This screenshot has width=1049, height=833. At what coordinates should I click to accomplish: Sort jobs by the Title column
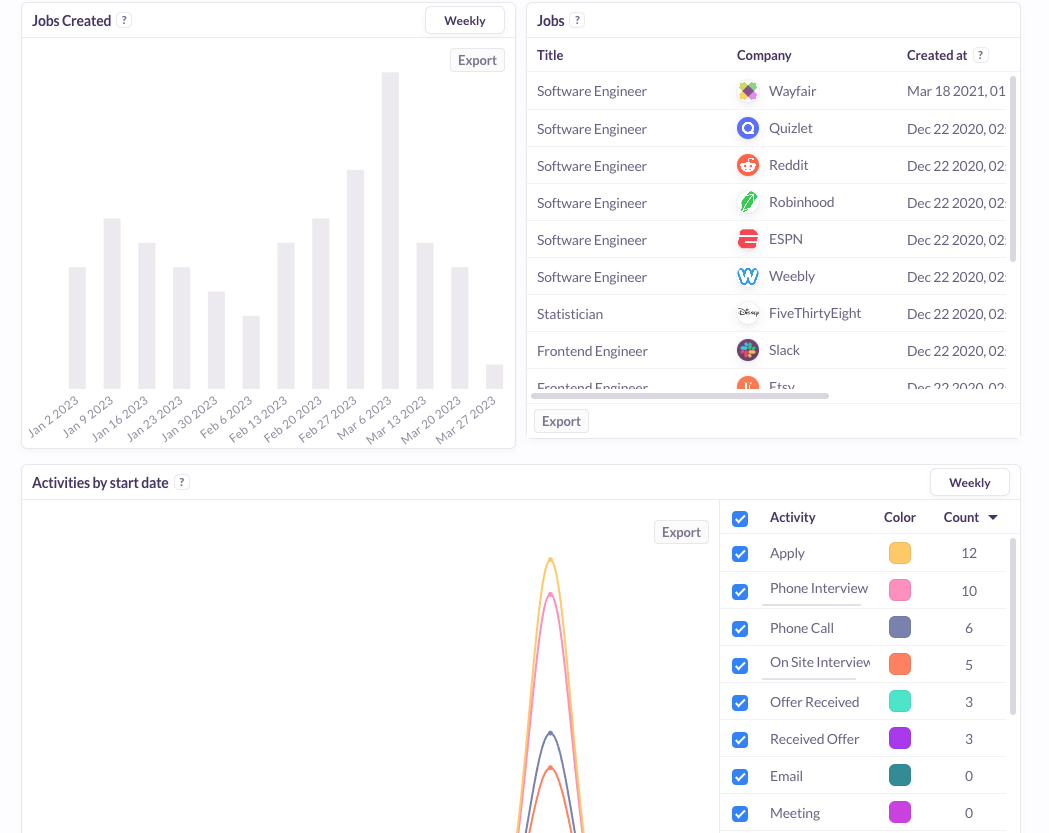[550, 55]
